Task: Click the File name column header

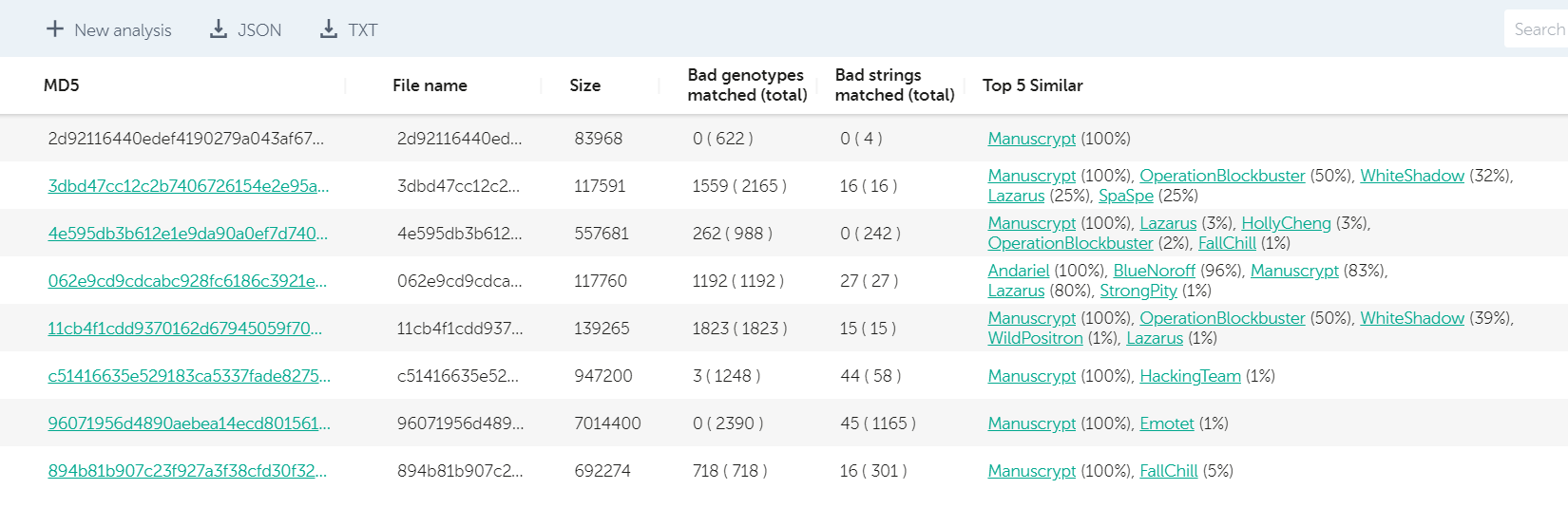Action: [430, 85]
